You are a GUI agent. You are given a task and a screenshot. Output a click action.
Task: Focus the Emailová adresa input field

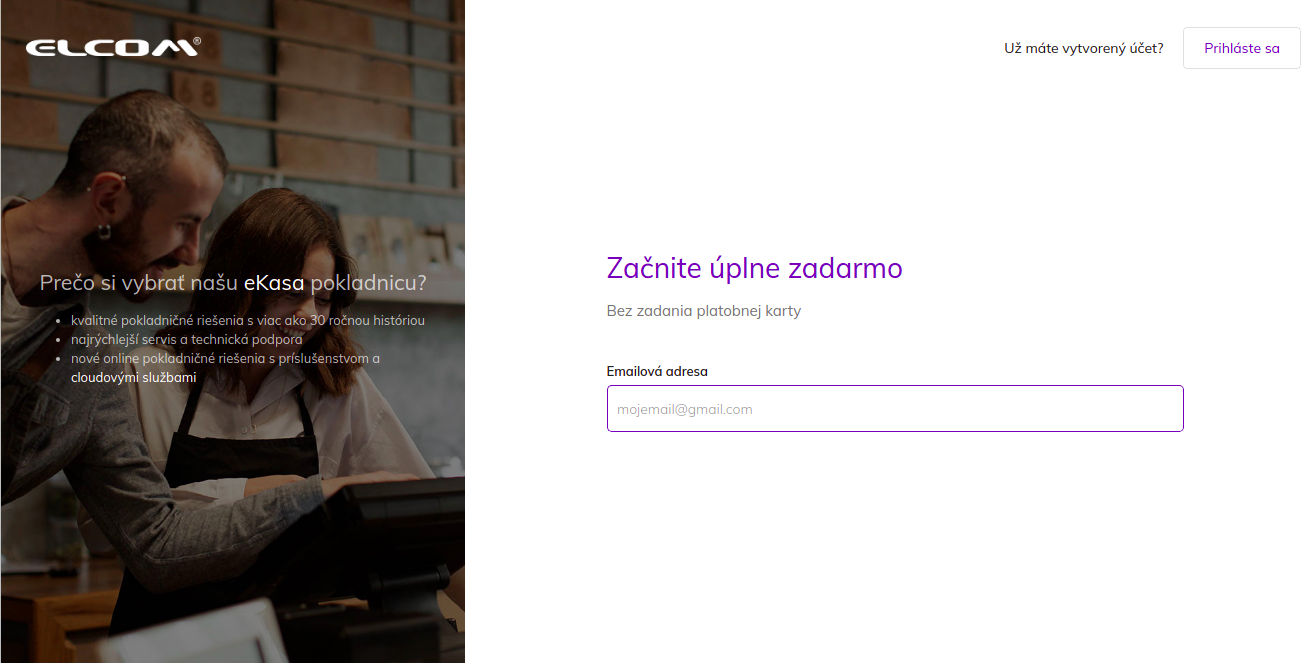click(895, 409)
